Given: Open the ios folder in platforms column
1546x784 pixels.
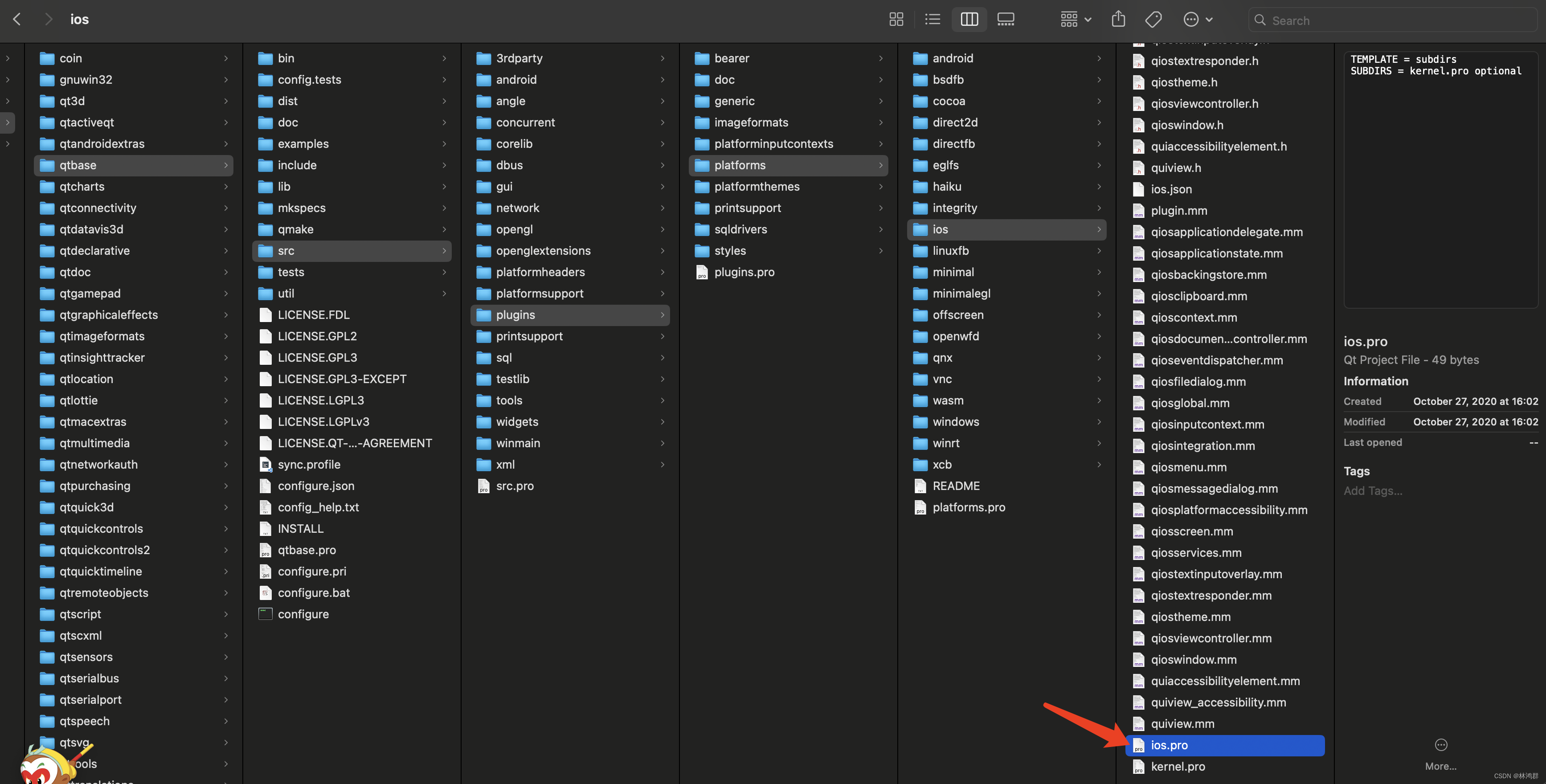Looking at the screenshot, I should pos(1006,229).
